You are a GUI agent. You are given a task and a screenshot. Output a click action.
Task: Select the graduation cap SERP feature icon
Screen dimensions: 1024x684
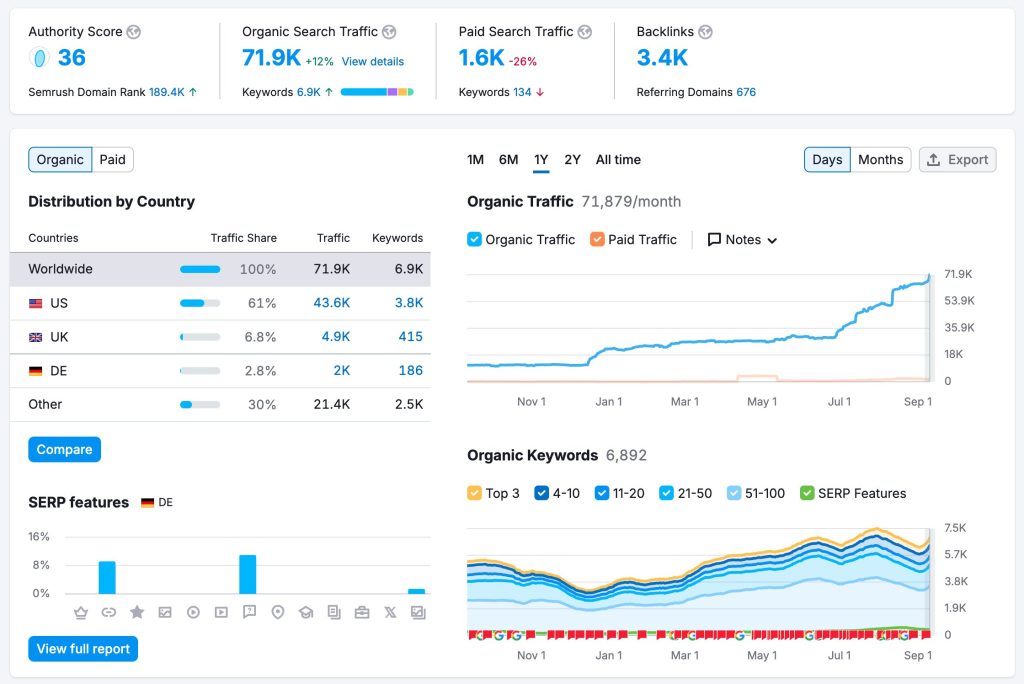(305, 612)
